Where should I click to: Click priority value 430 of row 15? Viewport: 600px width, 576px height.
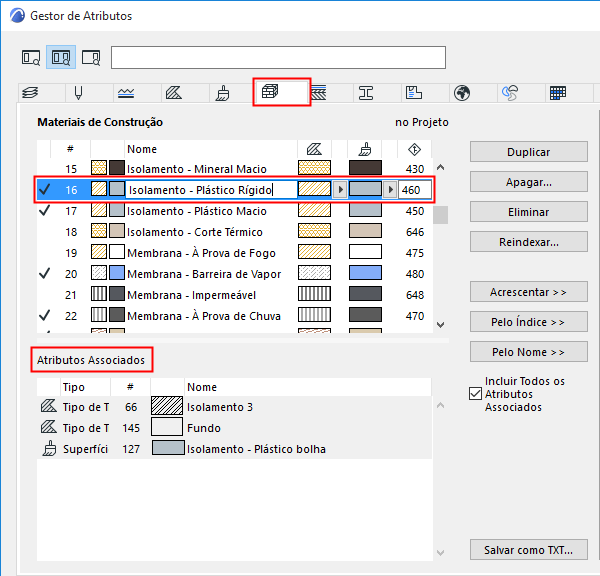tap(415, 169)
